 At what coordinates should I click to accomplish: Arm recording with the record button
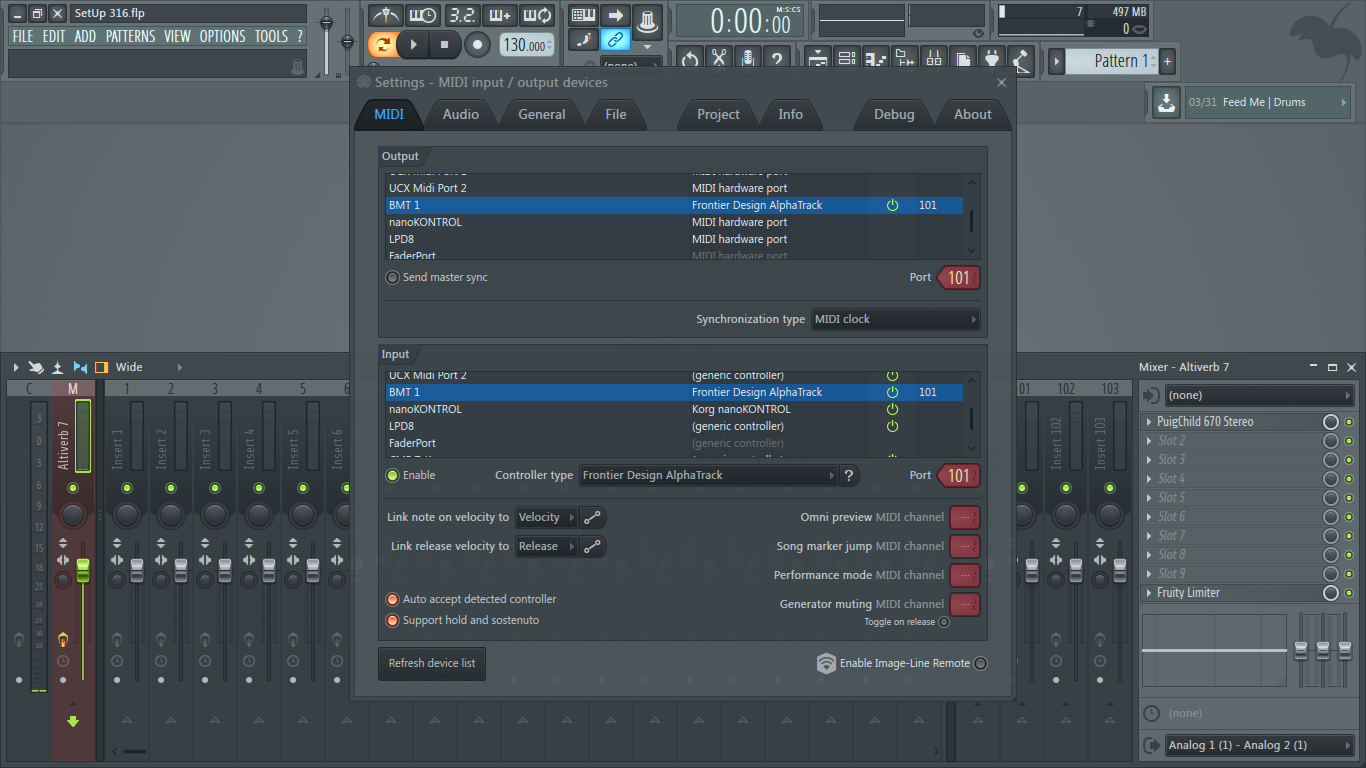(477, 44)
